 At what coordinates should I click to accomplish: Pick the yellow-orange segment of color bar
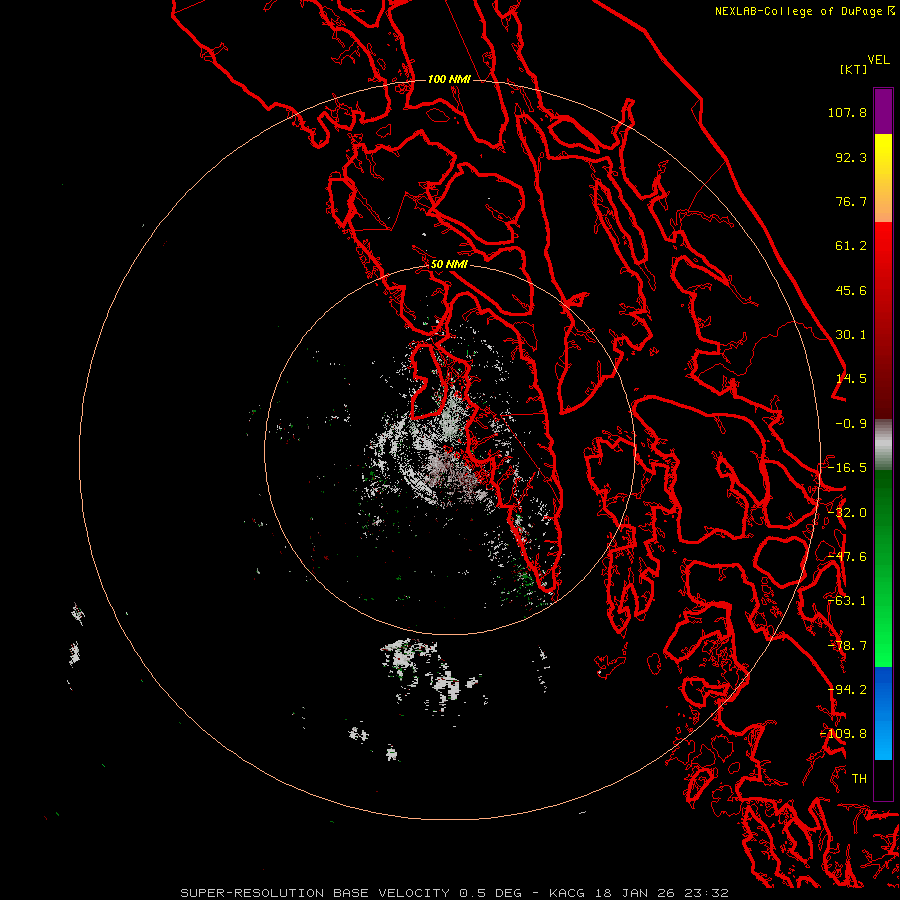[883, 178]
